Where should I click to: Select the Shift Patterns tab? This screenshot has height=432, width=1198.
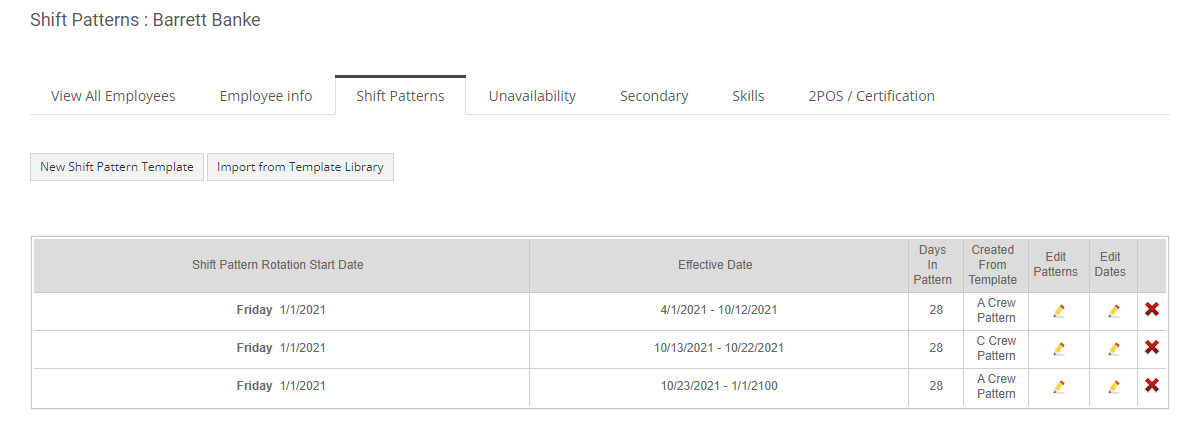(x=400, y=96)
